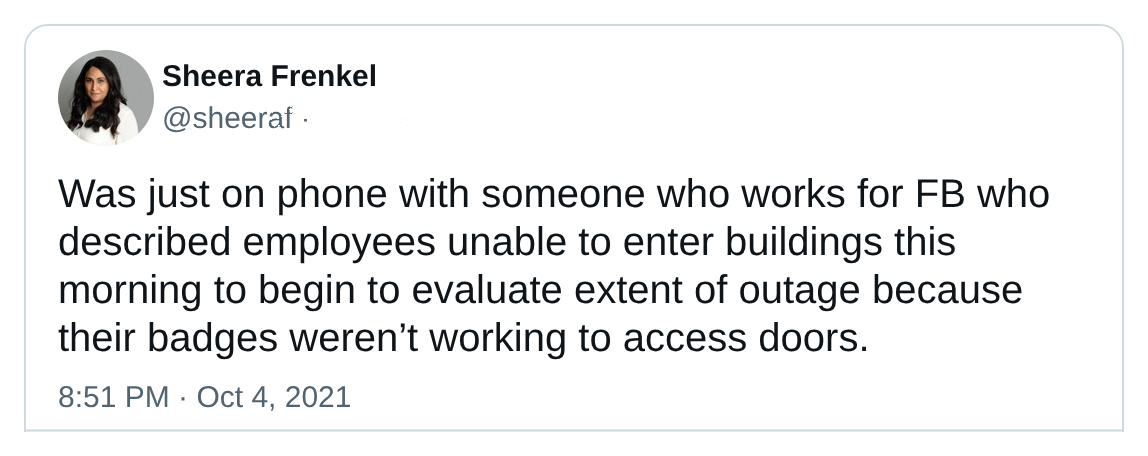Click the word "buildings" in the tweet
Image resolution: width=1148 pixels, height=456 pixels.
pyautogui.click(x=804, y=244)
